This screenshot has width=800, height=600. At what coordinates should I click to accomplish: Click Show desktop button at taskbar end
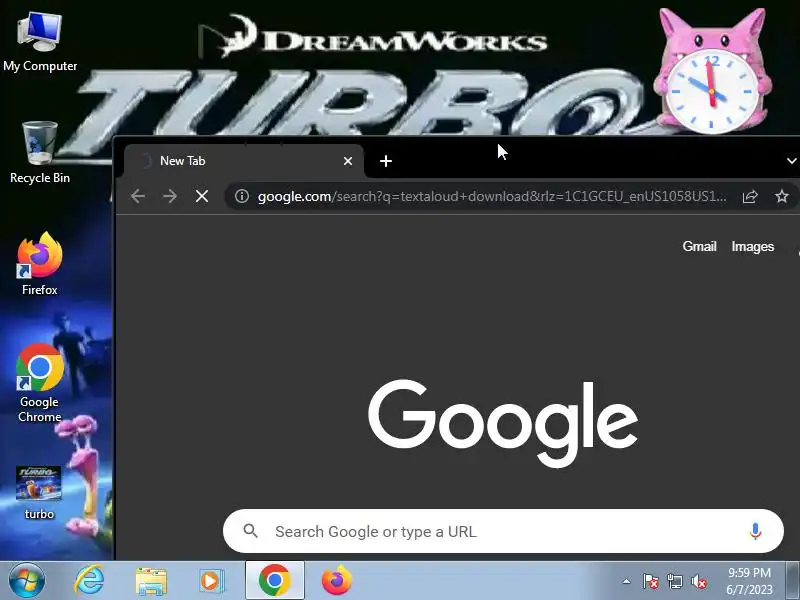793,581
